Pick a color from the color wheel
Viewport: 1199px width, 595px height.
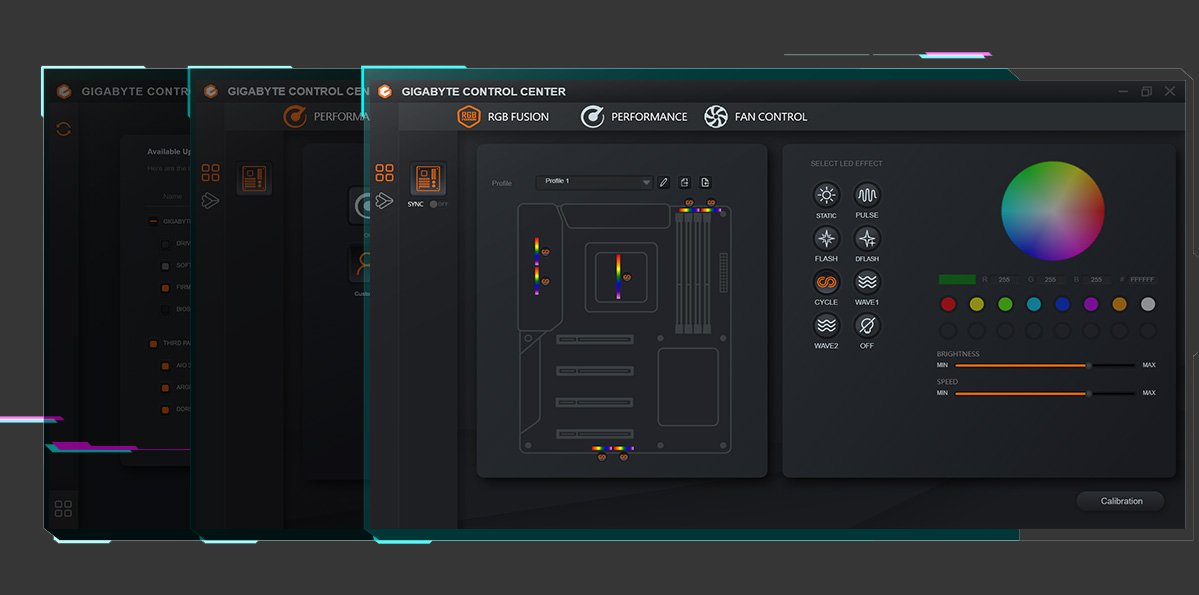(x=1053, y=211)
